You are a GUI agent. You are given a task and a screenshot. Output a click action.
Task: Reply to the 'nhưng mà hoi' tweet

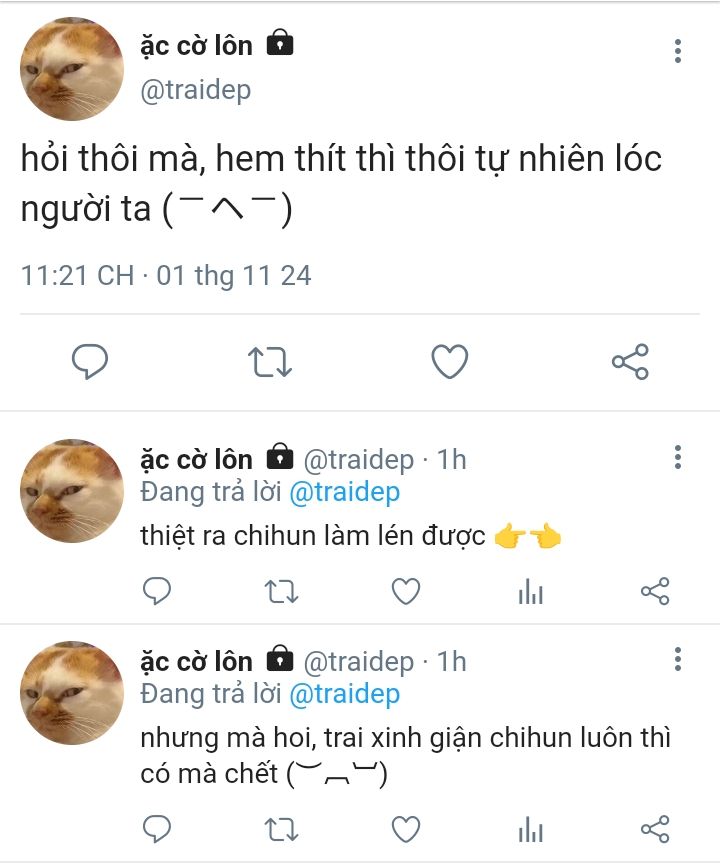(x=157, y=829)
